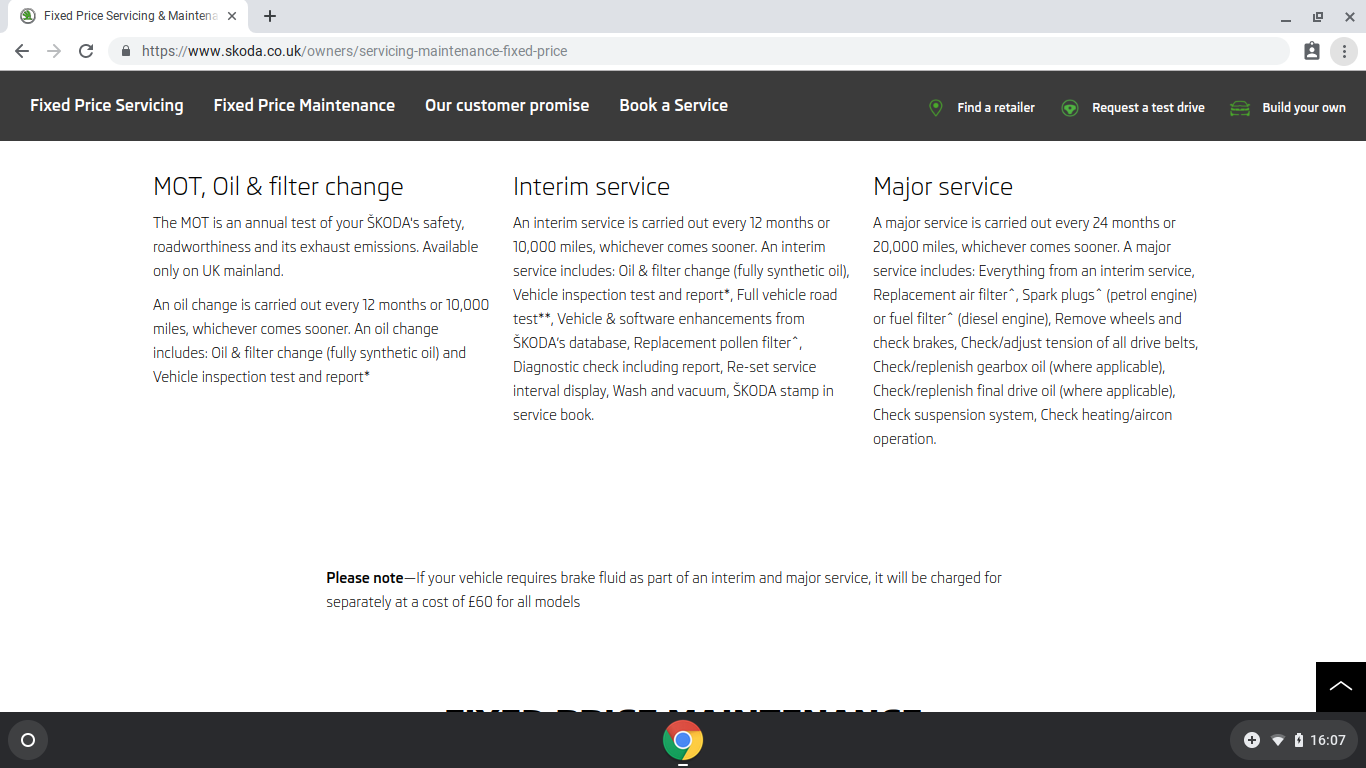Click the notification plus icon in tray
Screen dimensions: 1366x768
[1252, 740]
